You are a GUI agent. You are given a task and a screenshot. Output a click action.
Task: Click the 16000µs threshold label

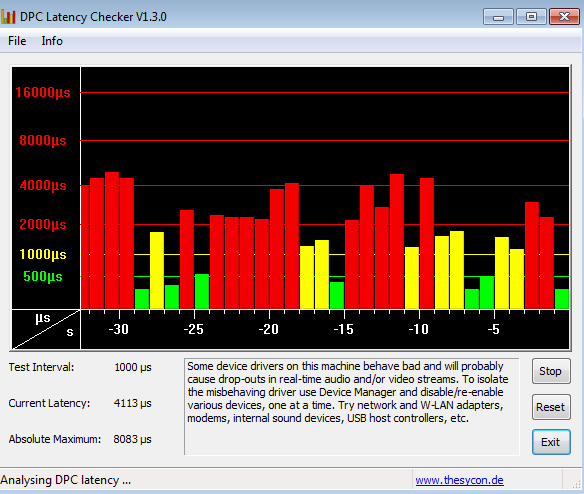[x=43, y=92]
